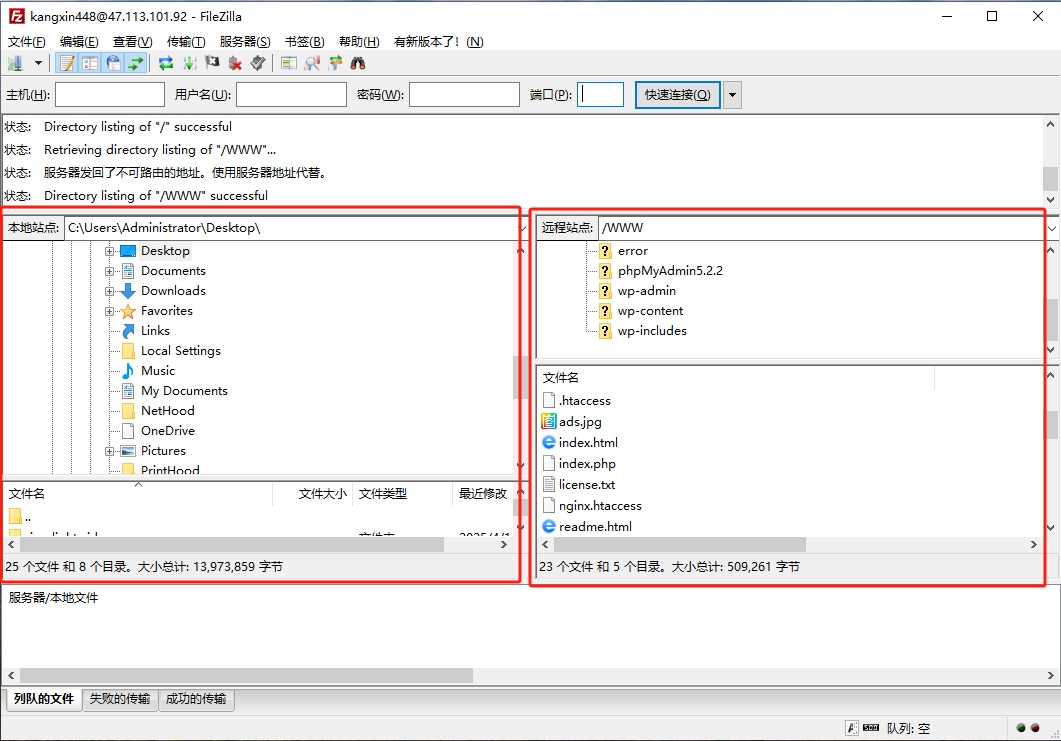Click the 密码(W) password field

[464, 95]
